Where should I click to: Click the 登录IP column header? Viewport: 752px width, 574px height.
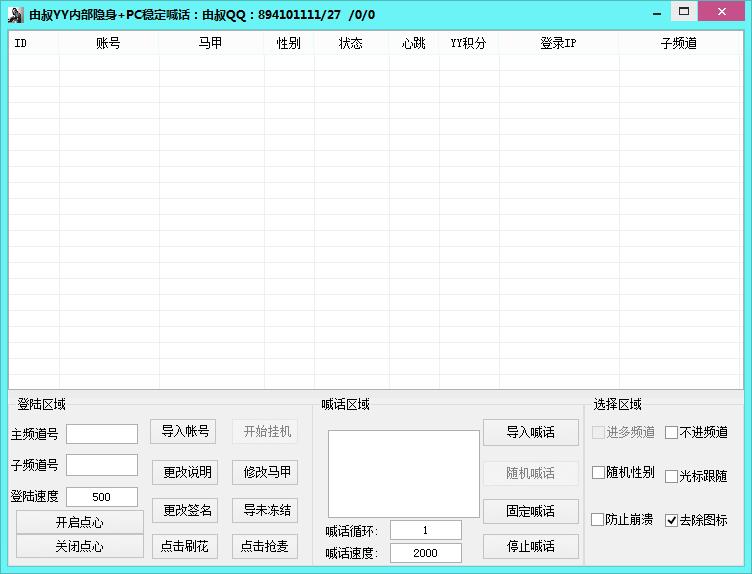(559, 44)
